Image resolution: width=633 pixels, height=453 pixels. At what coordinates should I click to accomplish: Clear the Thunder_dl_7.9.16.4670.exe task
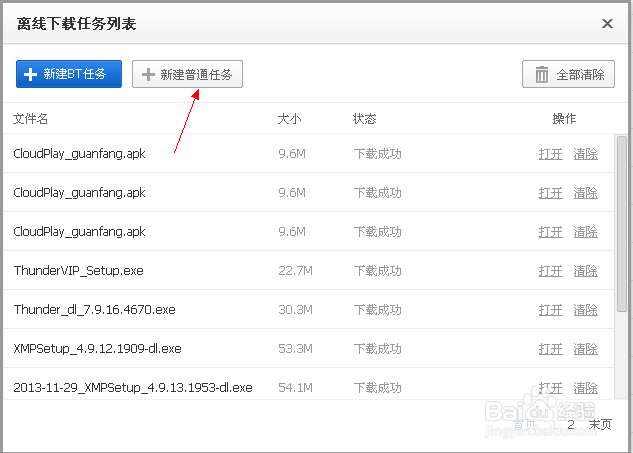point(585,310)
